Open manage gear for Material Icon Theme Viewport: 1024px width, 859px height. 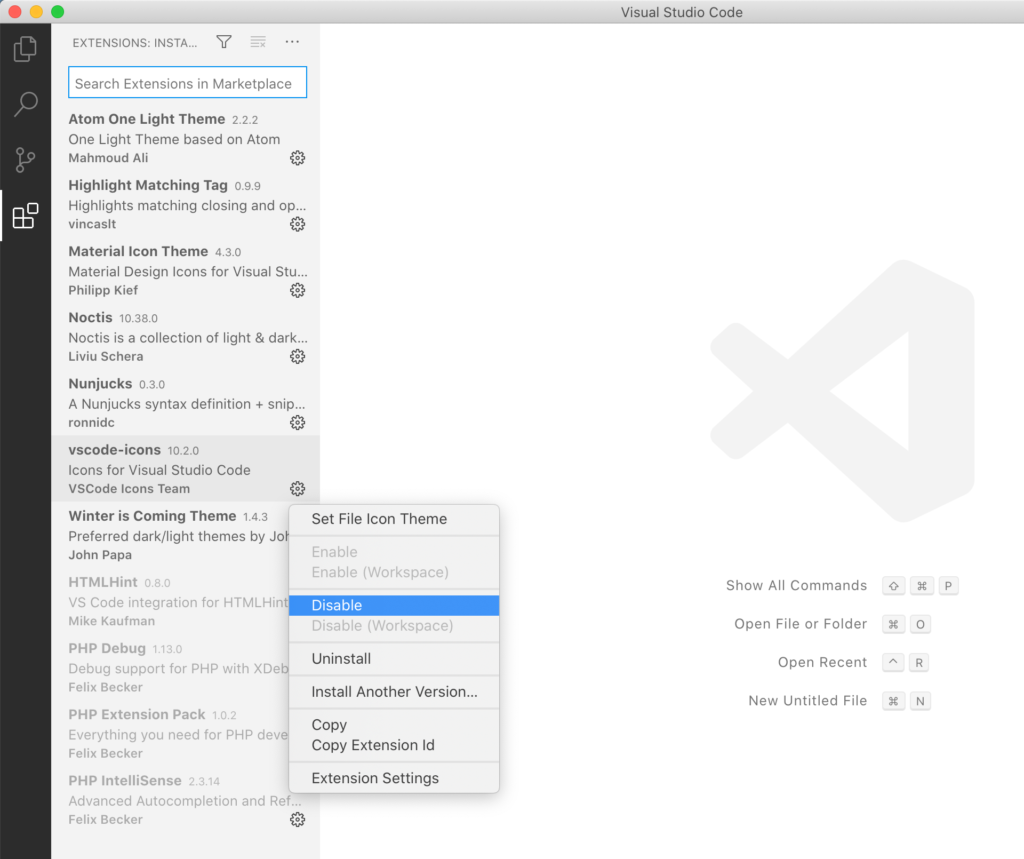pyautogui.click(x=297, y=290)
